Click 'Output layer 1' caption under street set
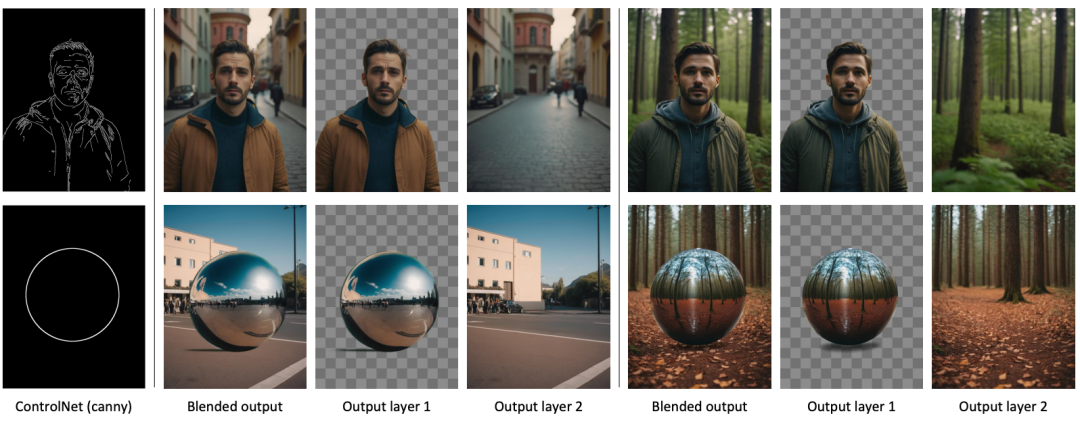Viewport: 1080px width, 422px height. [x=386, y=407]
